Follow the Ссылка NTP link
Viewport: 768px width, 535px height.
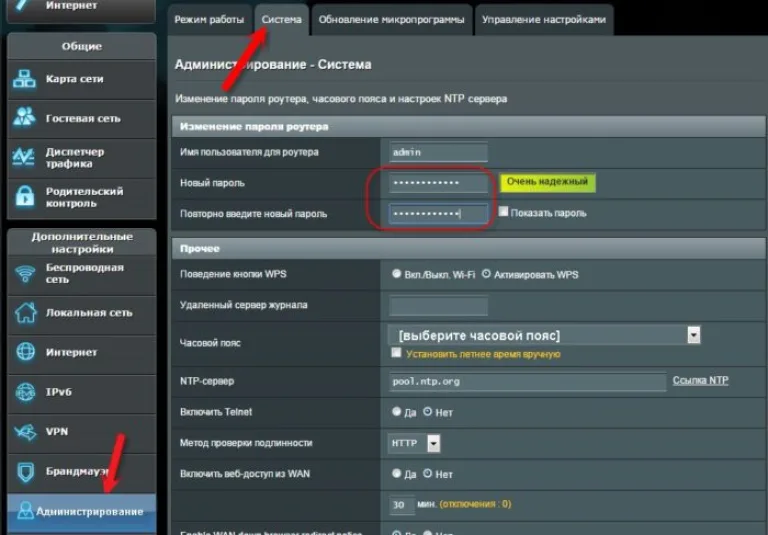click(x=700, y=380)
